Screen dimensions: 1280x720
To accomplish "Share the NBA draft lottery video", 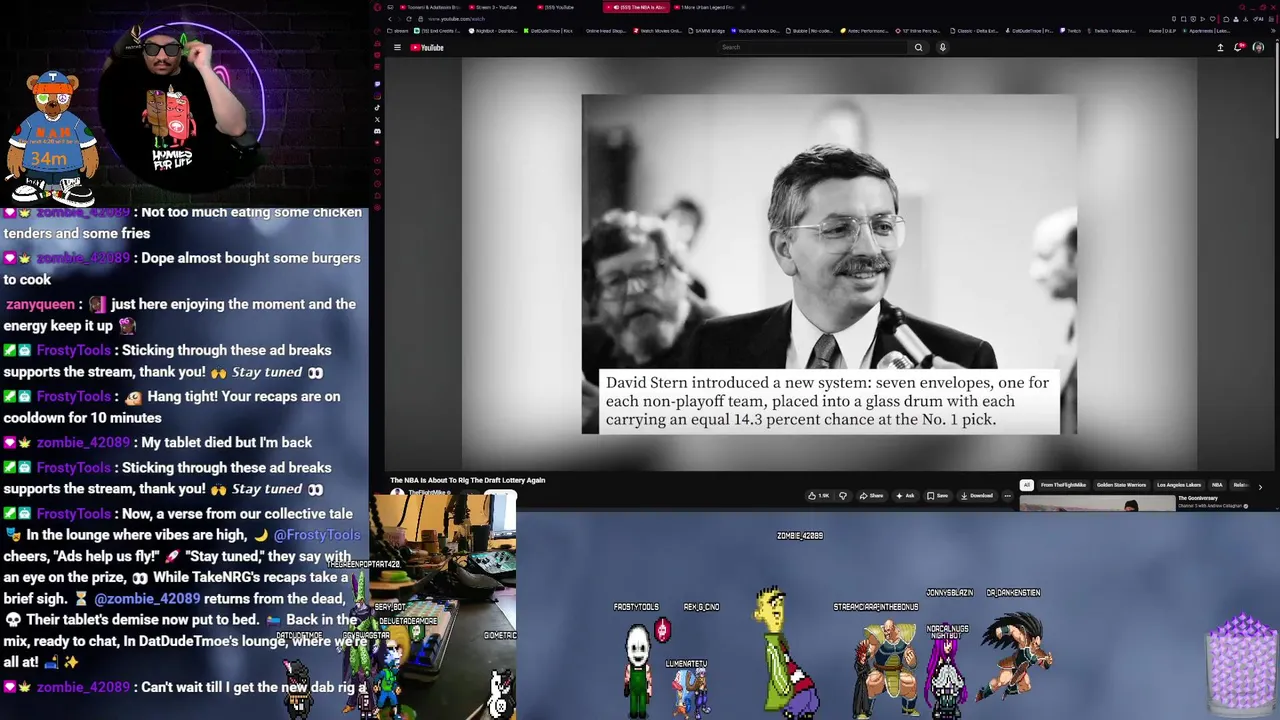I will coord(871,496).
